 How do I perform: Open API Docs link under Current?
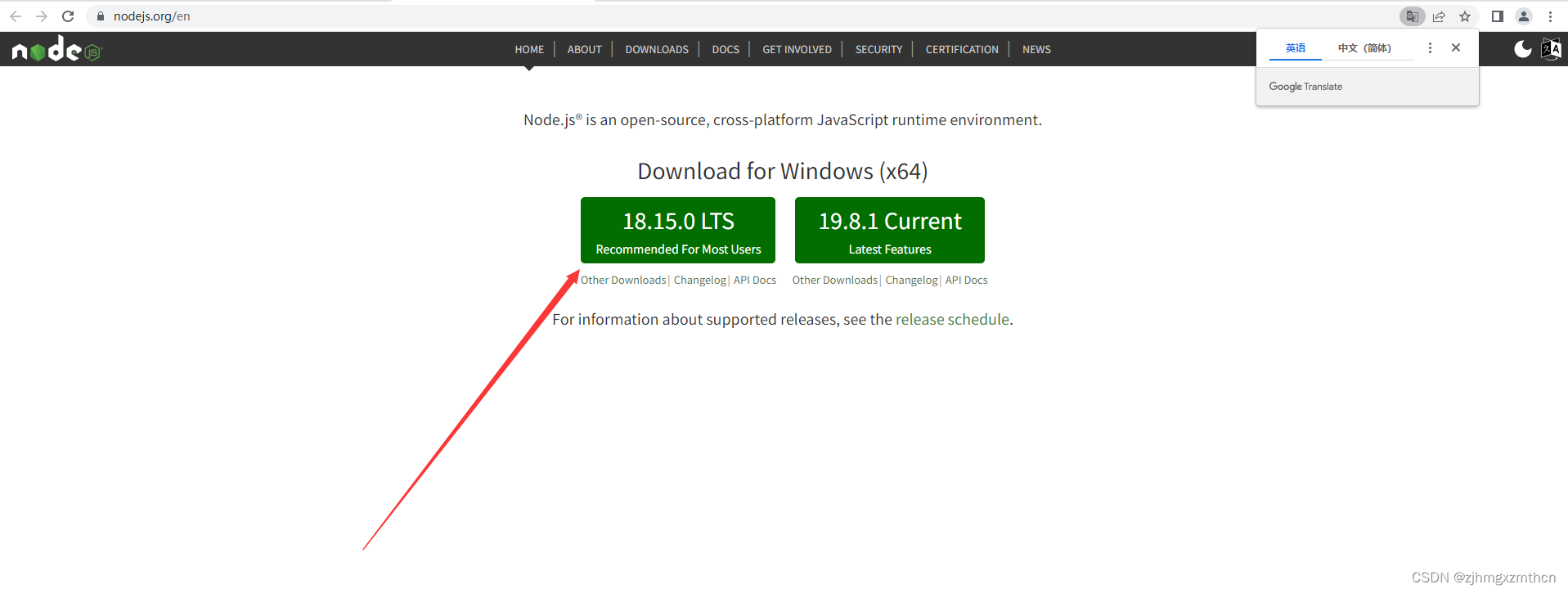pos(967,280)
